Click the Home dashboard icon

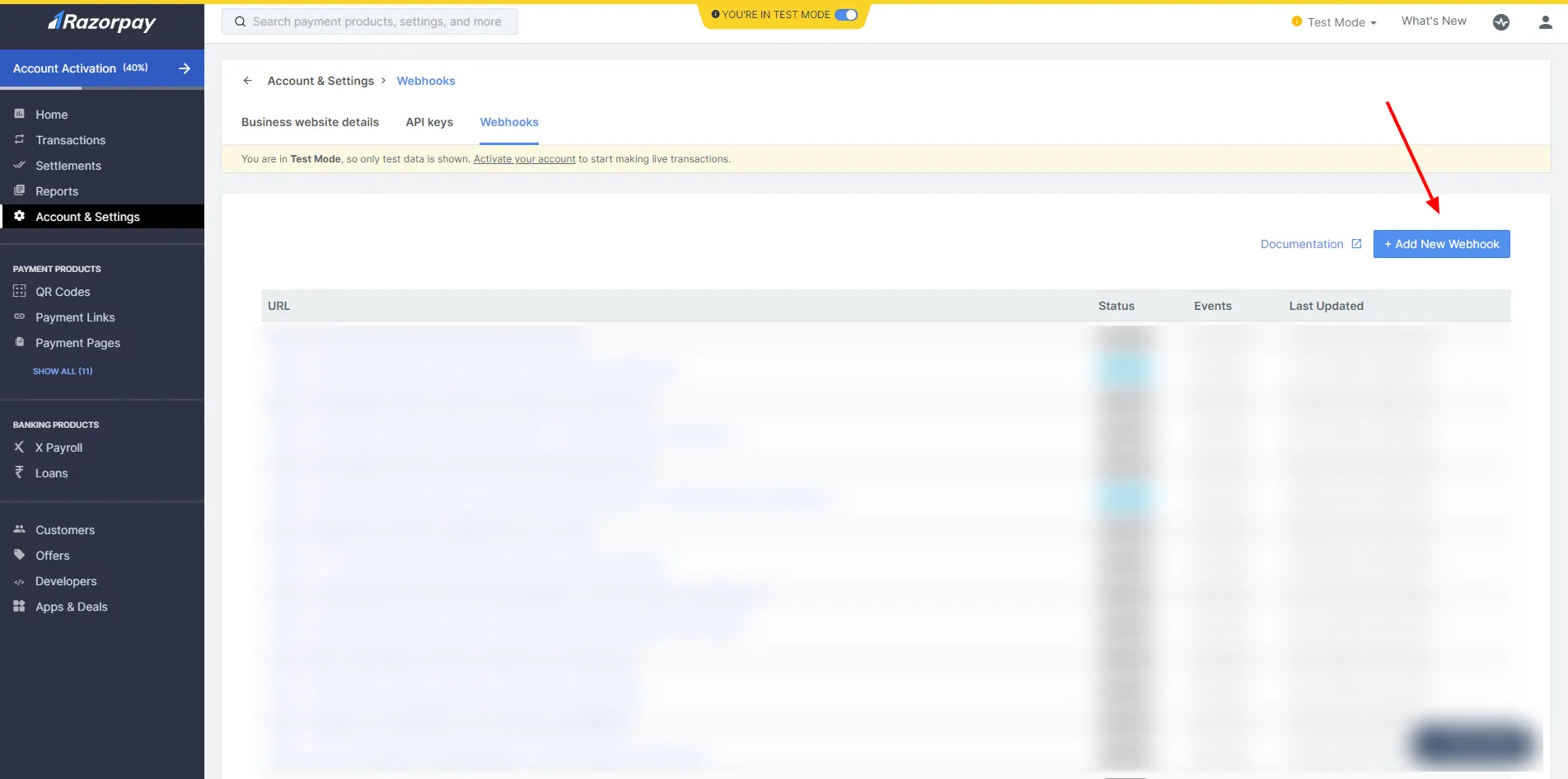tap(19, 114)
